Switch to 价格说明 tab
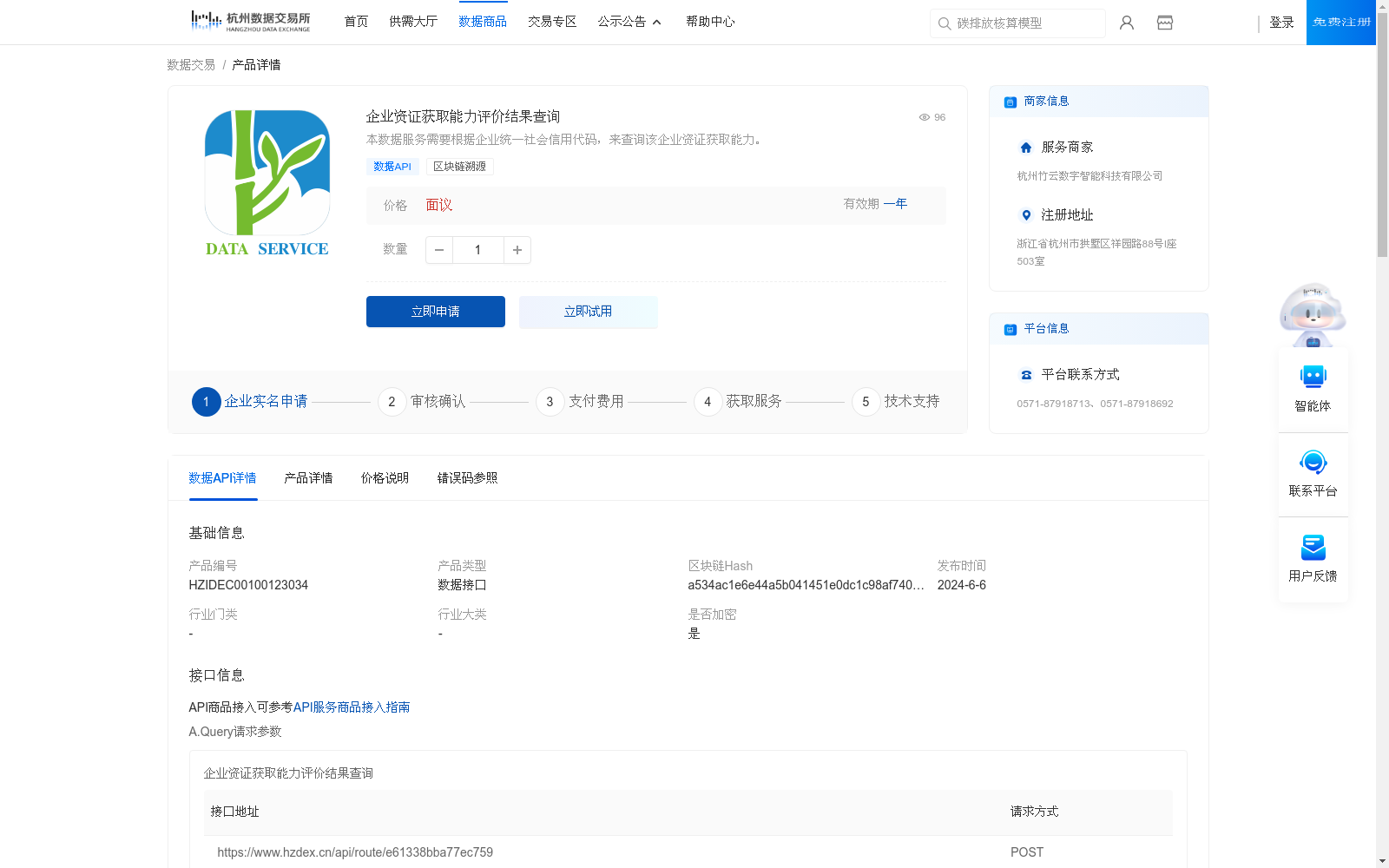This screenshot has height=868, width=1389. point(385,478)
